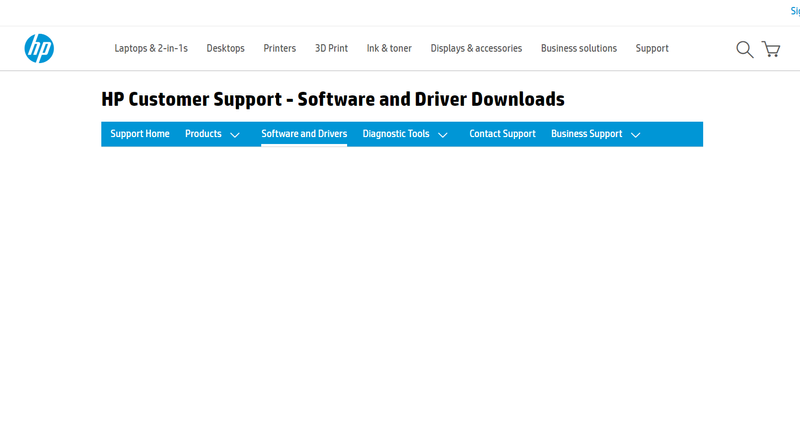The width and height of the screenshot is (800, 440).
Task: Click the Diagnostic Tools label
Action: [396, 134]
